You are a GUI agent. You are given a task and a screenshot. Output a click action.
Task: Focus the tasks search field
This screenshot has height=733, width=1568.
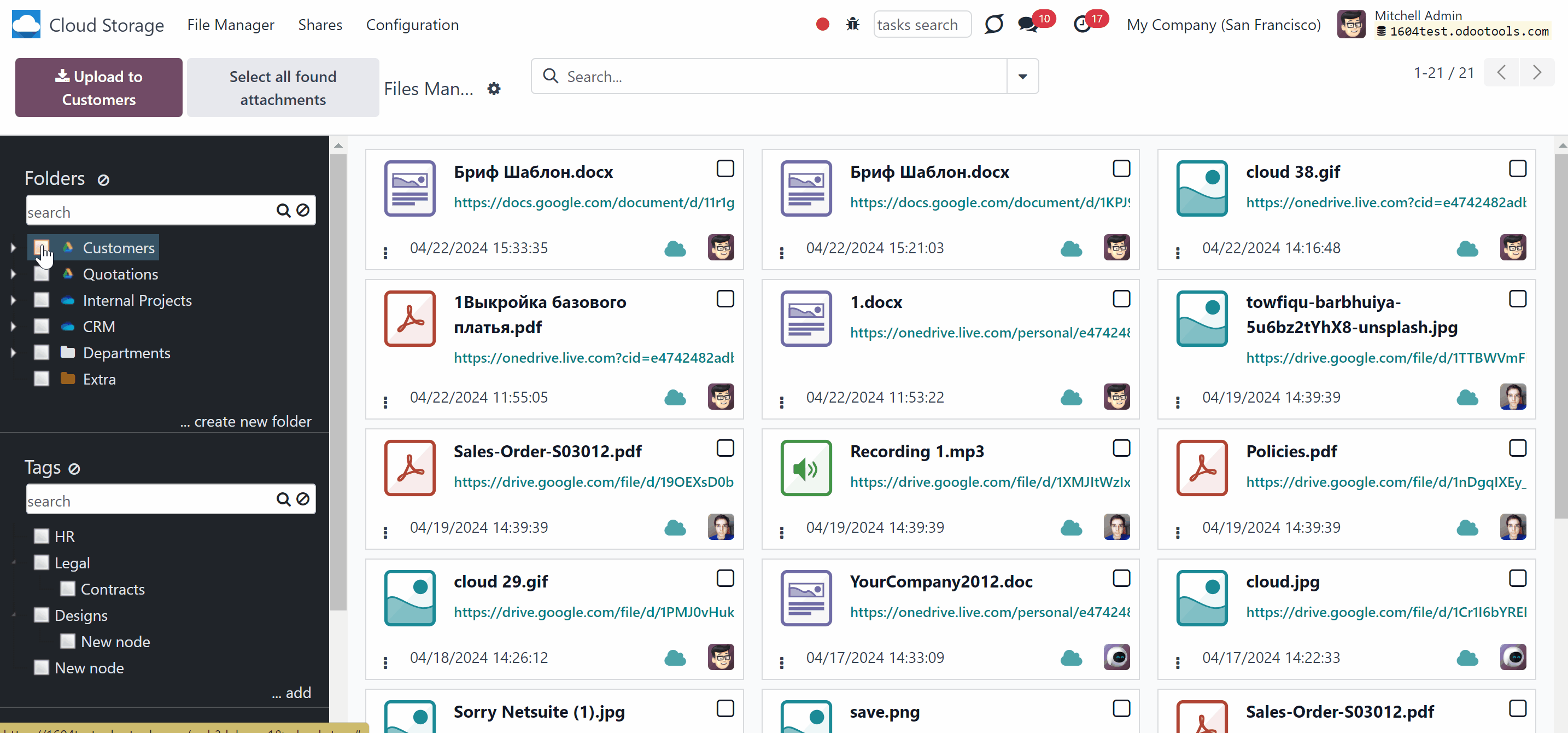[x=922, y=25]
